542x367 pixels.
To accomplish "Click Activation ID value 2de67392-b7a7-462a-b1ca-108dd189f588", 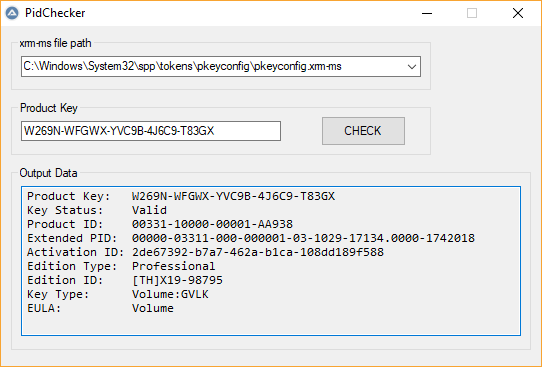I will click(258, 252).
